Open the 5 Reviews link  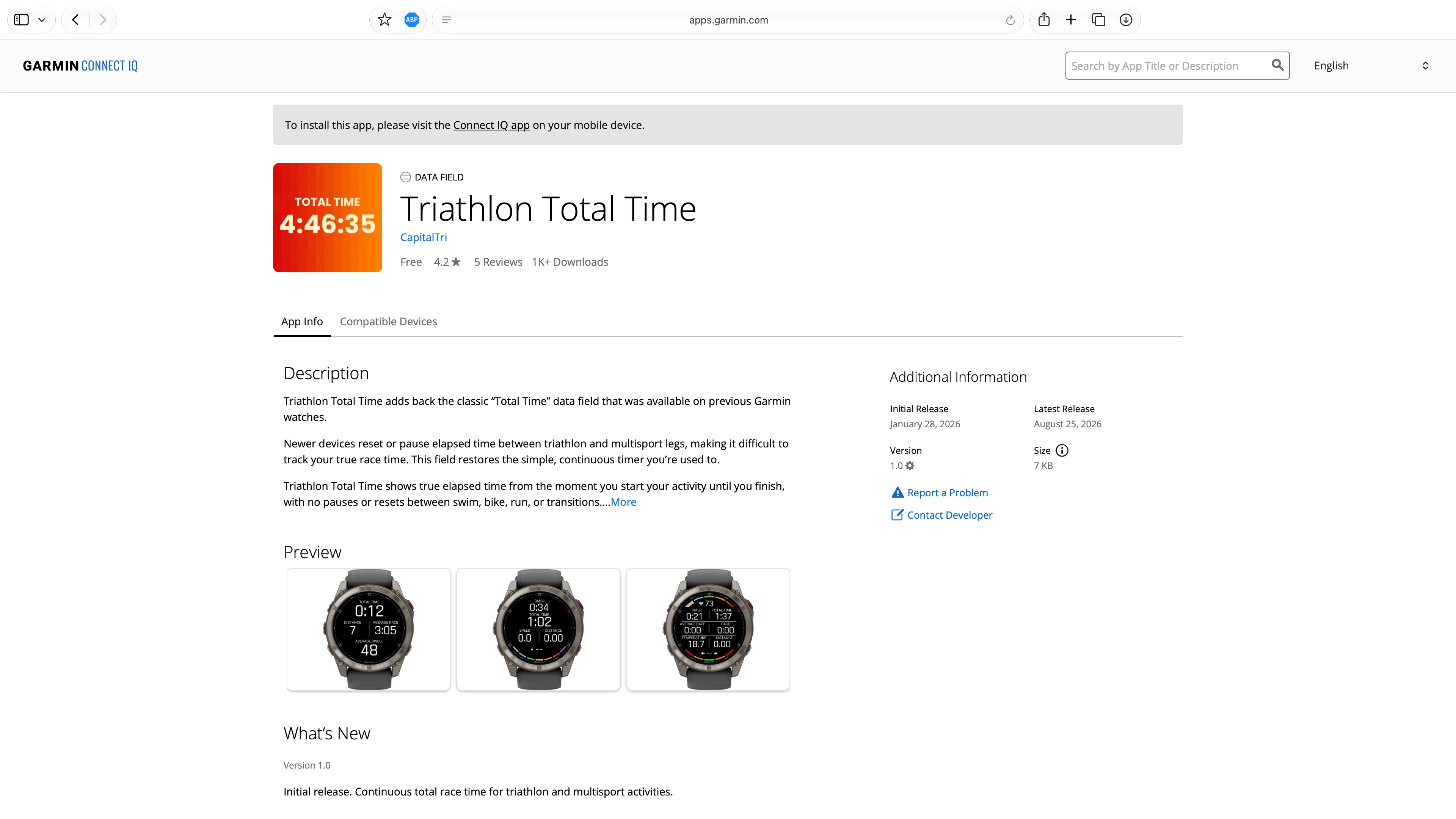498,262
